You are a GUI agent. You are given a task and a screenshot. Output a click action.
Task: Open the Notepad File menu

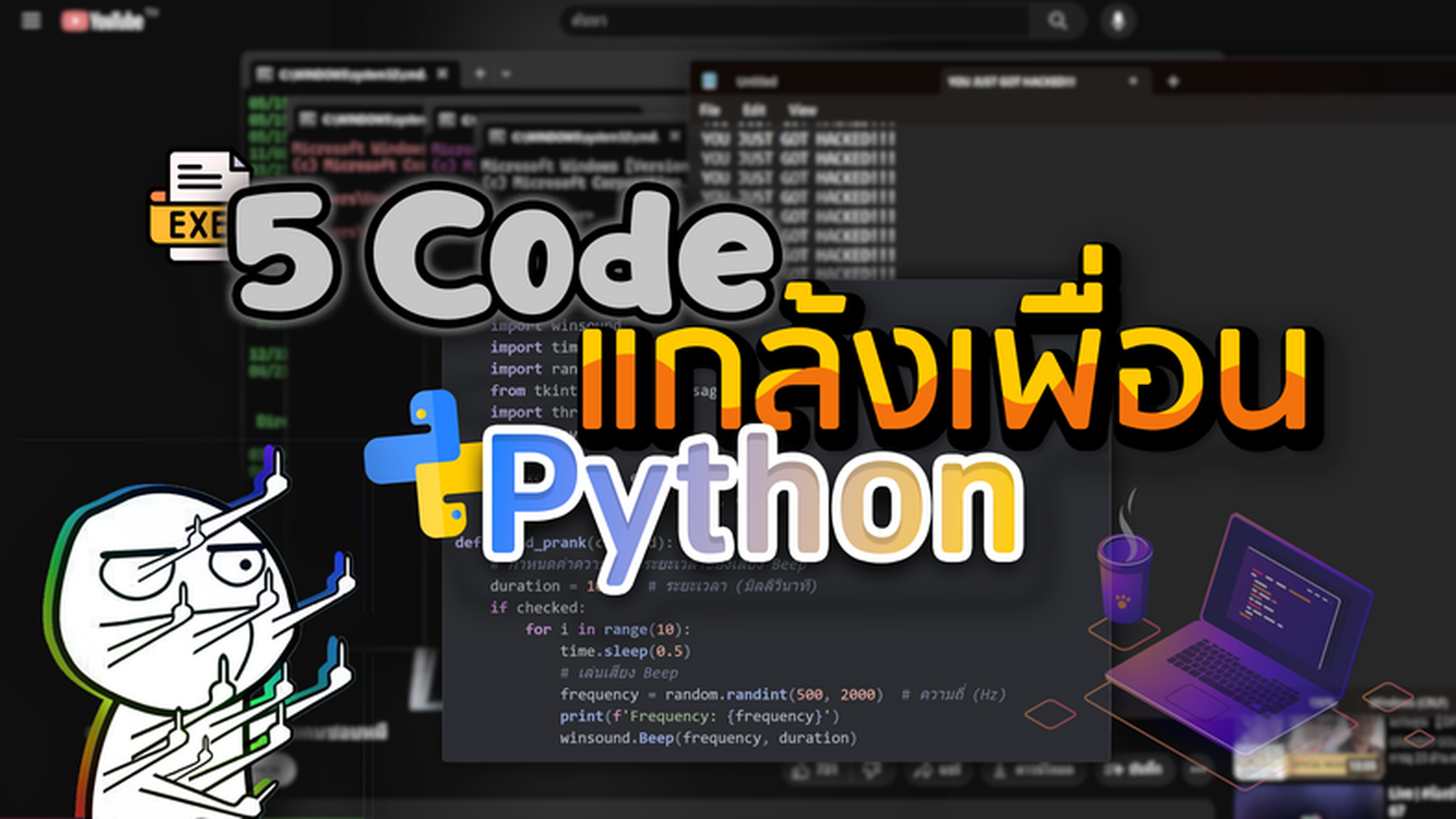(710, 110)
